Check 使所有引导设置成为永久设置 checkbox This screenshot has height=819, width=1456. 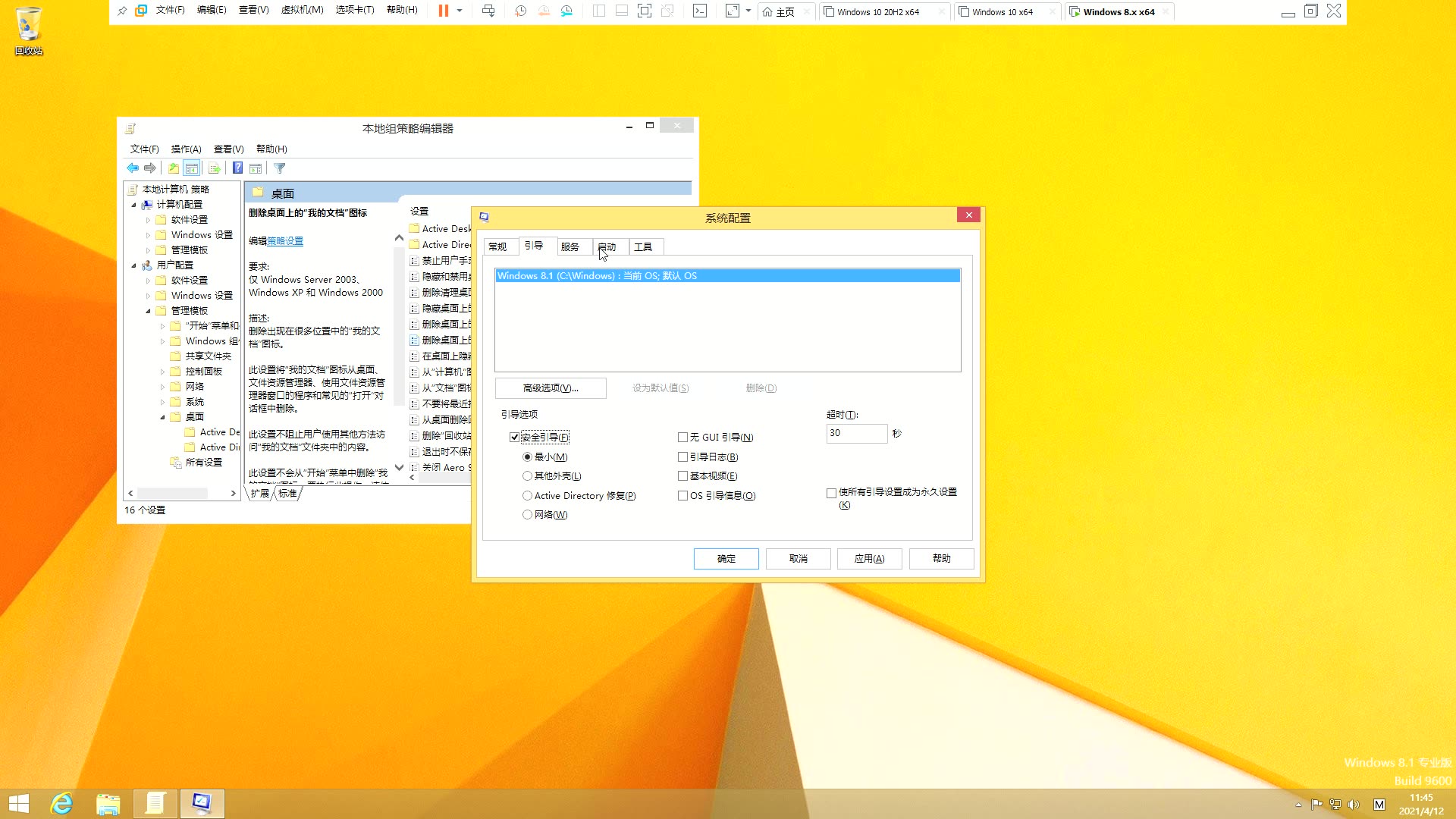pos(831,493)
